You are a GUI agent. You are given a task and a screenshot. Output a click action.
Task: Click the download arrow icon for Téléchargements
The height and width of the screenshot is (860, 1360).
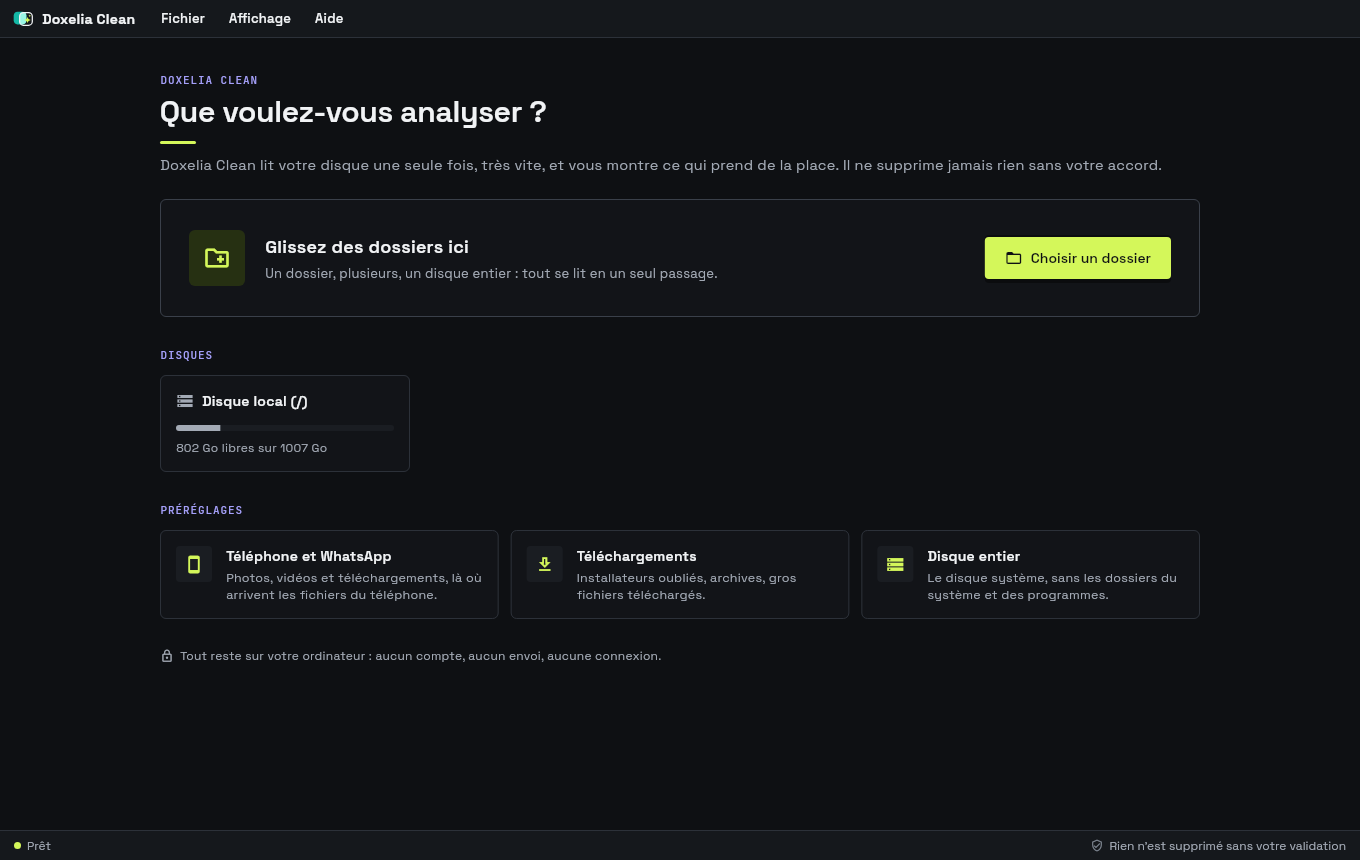pyautogui.click(x=545, y=564)
